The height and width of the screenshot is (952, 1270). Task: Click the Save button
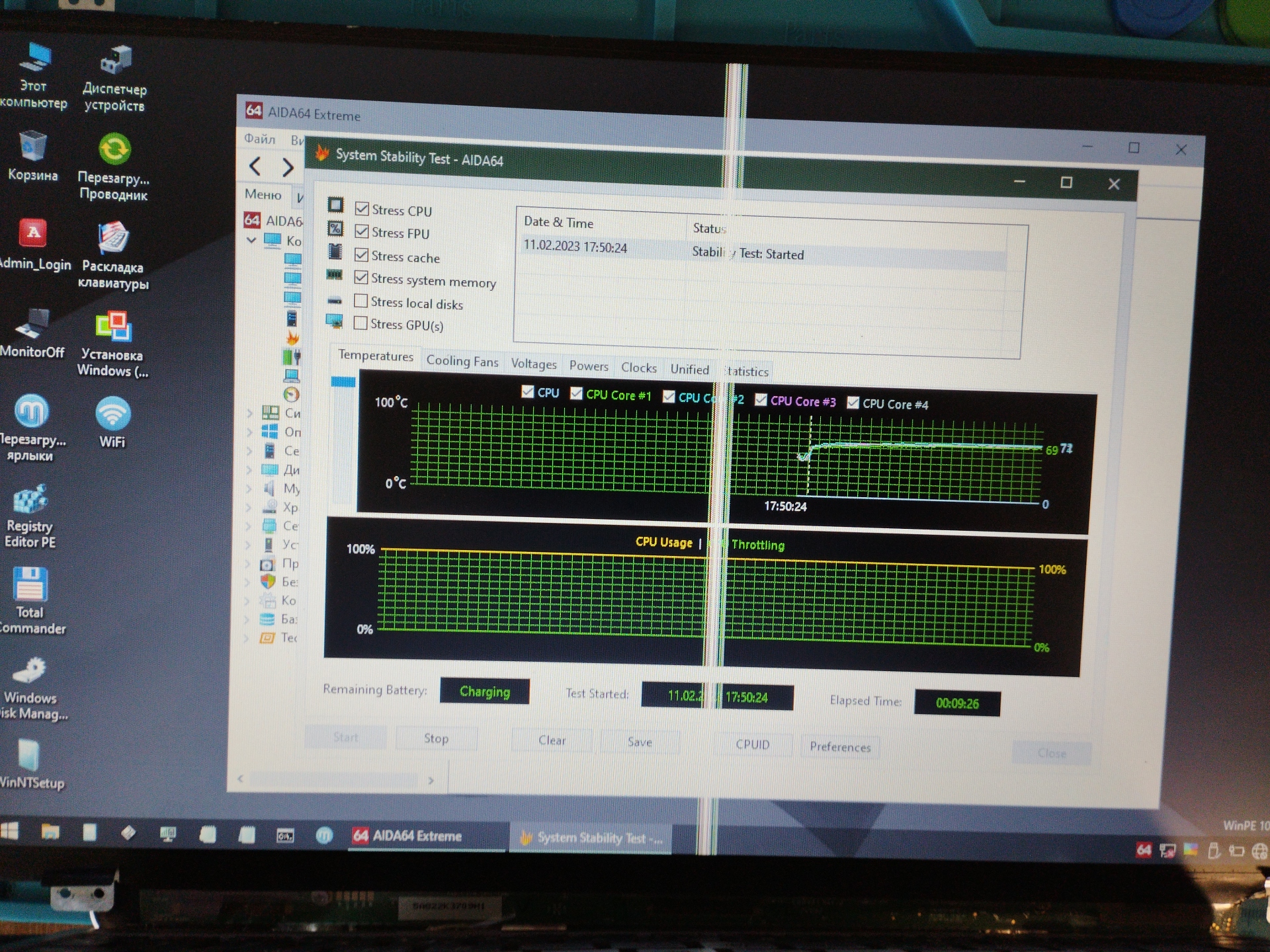640,742
